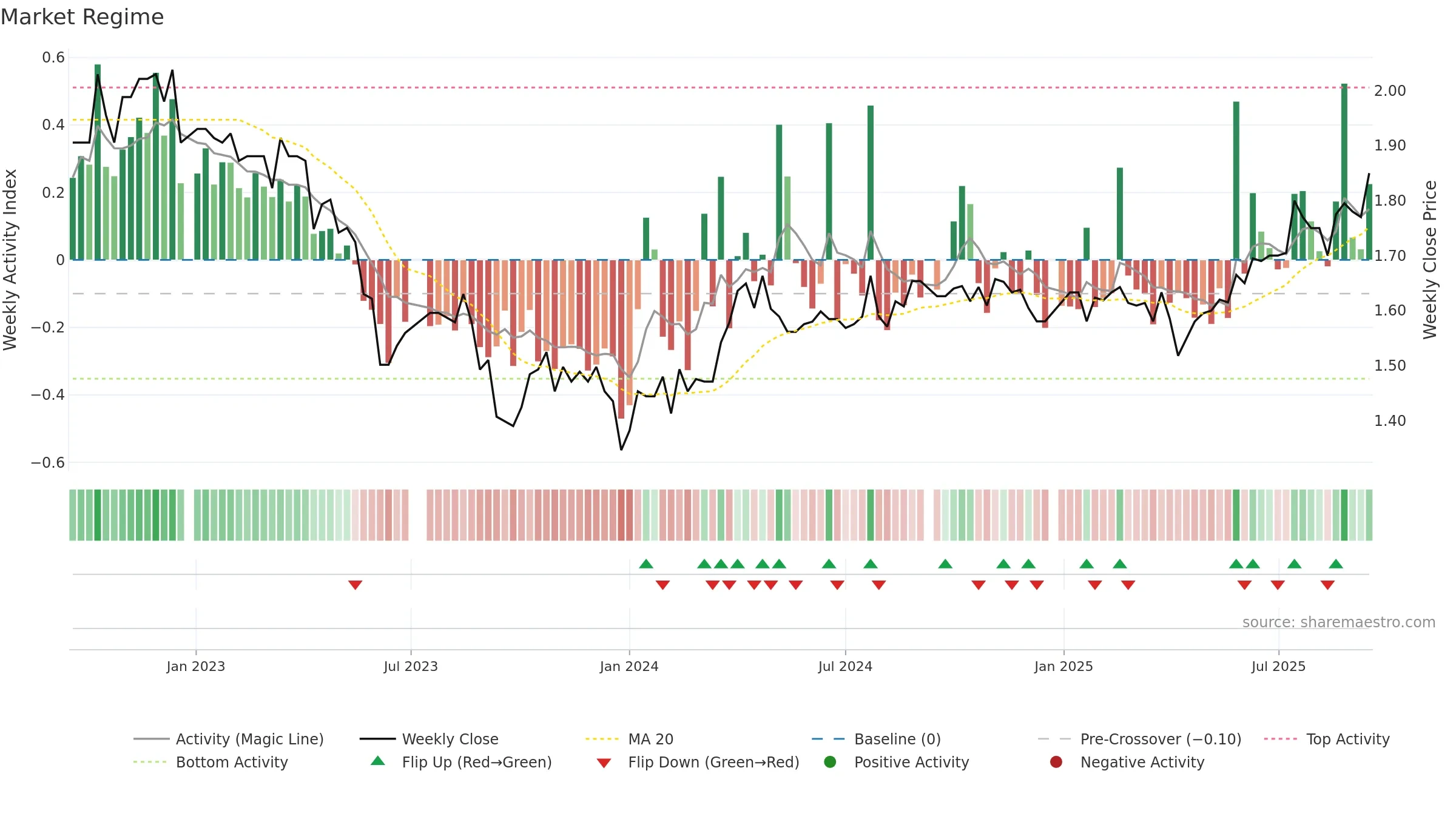Toggle the Weekly Close legend entry
This screenshot has width=1456, height=819.
(x=430, y=739)
